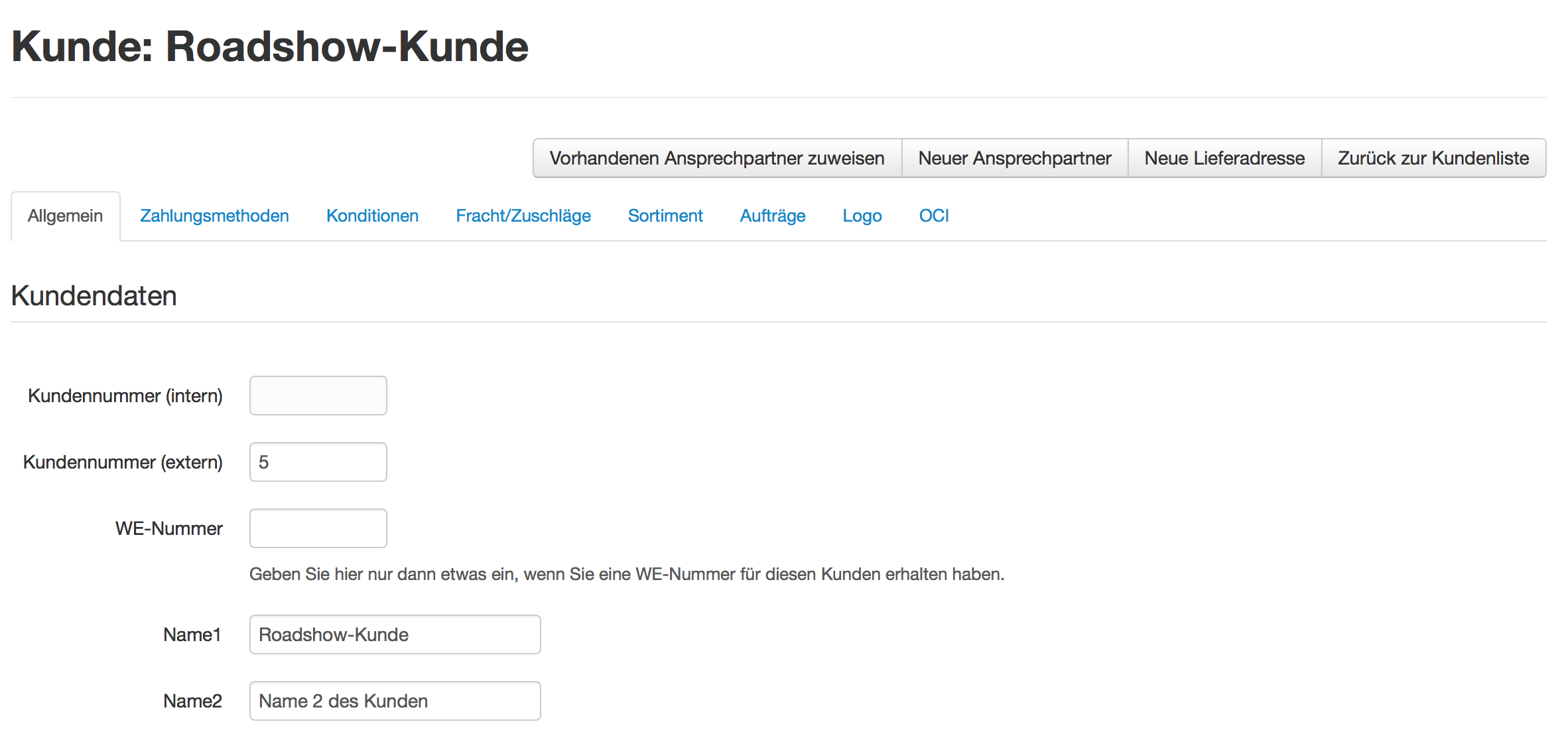View the Sortiment tab

pos(665,216)
